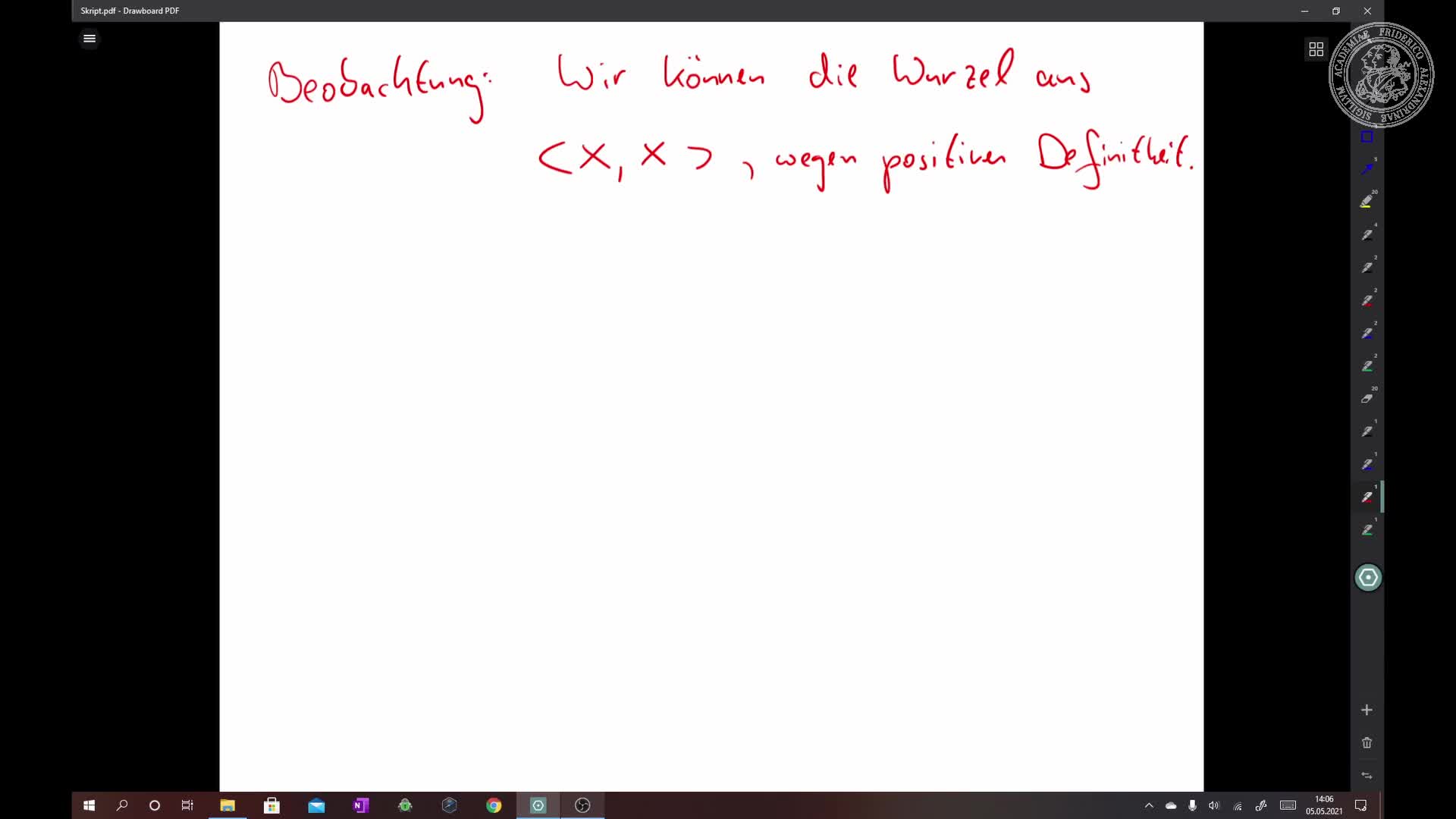Image resolution: width=1456 pixels, height=819 pixels.
Task: Select the green pen size 2
Action: pos(1367,366)
